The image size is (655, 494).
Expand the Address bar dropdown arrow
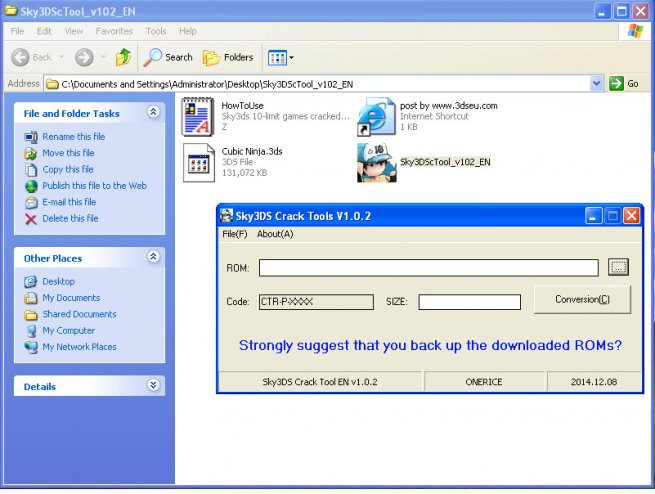[597, 83]
